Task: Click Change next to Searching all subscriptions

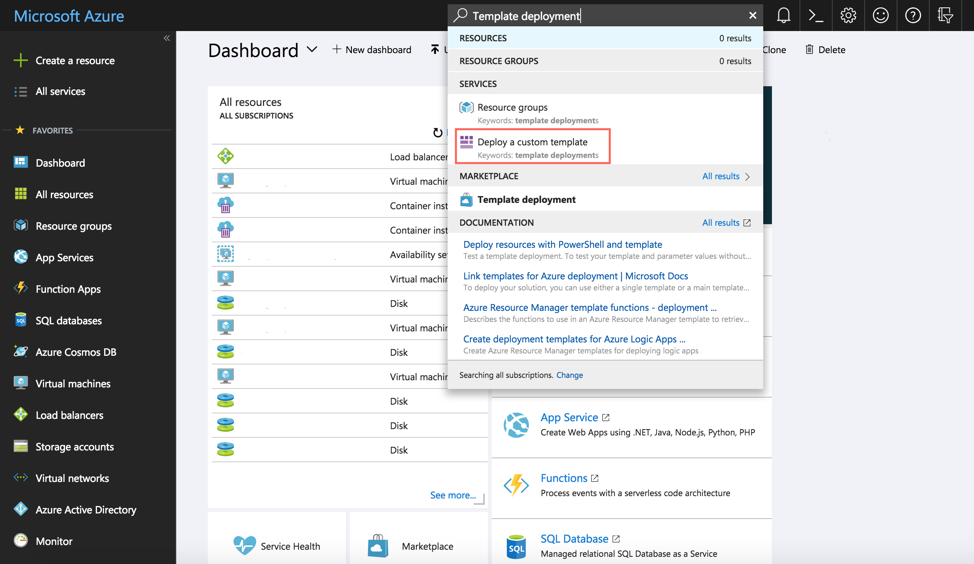Action: click(x=569, y=375)
